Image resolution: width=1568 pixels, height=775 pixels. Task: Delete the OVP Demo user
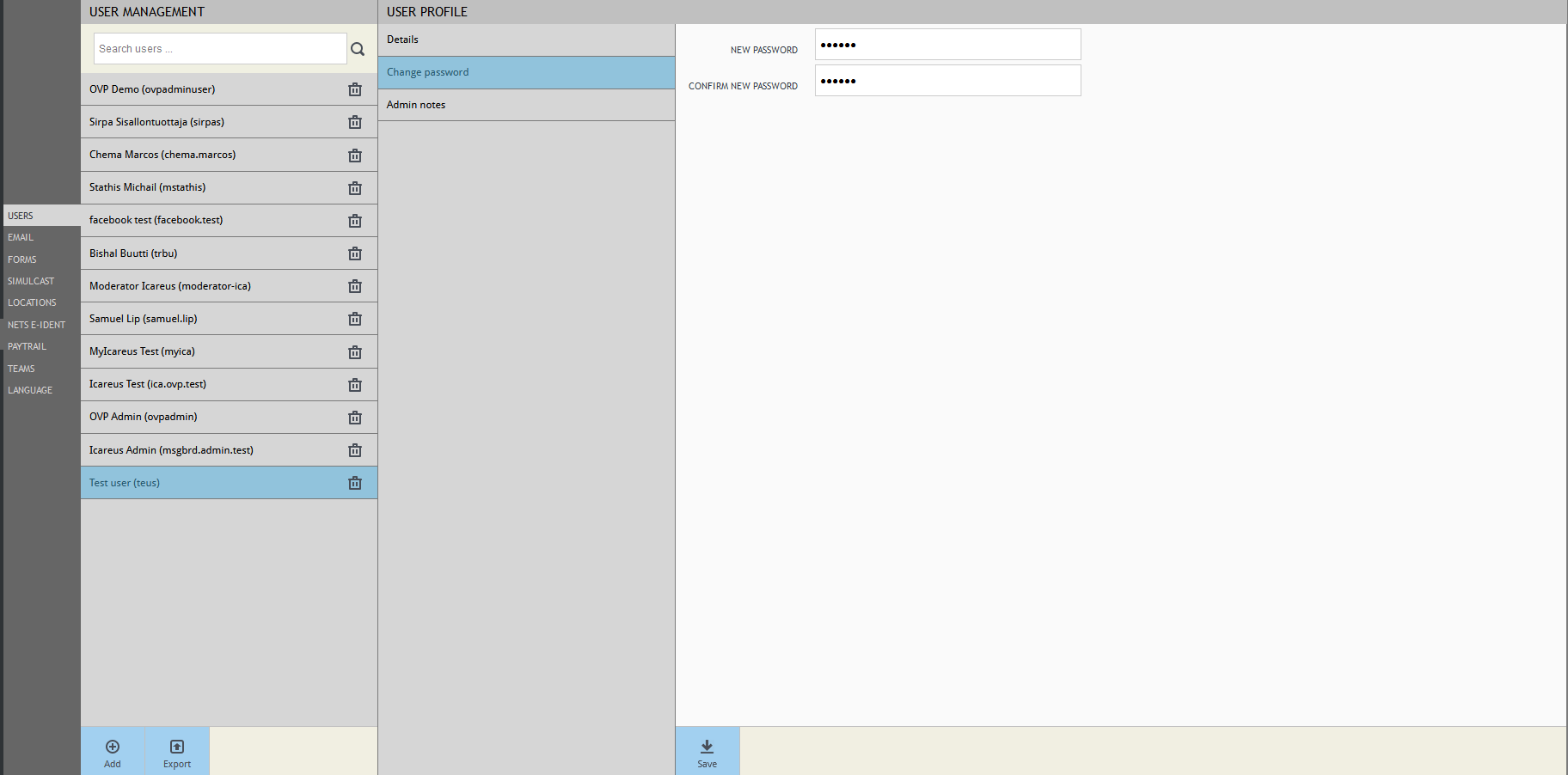coord(354,89)
